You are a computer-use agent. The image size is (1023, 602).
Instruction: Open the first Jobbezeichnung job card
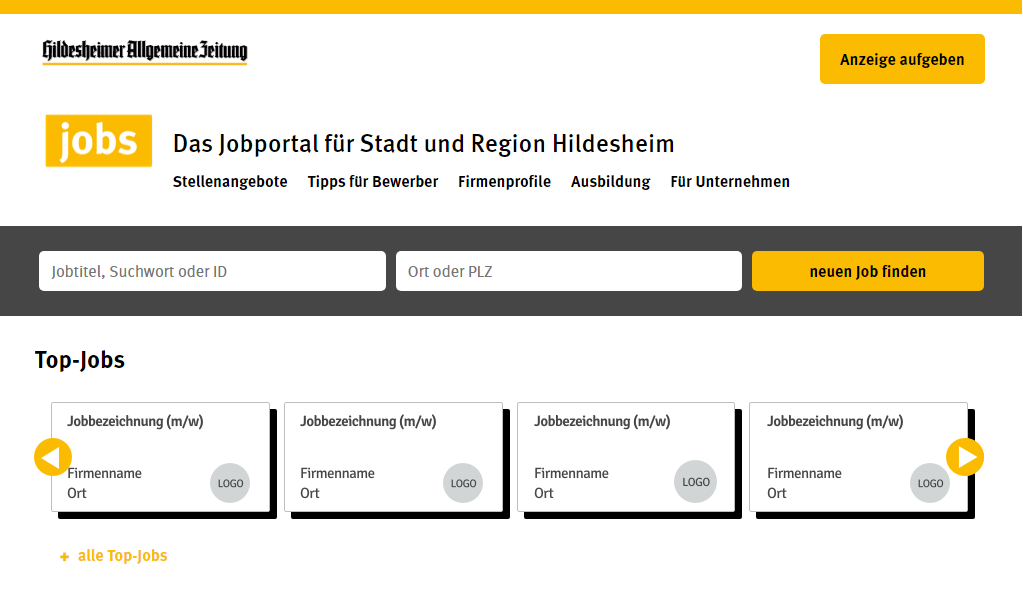[x=135, y=422]
